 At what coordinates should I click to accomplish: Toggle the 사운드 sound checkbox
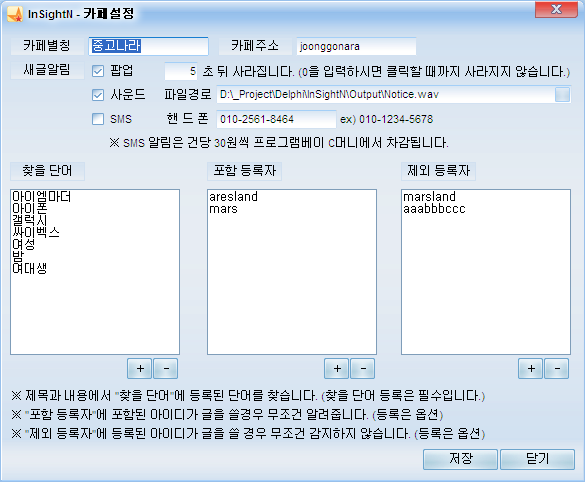[x=98, y=95]
